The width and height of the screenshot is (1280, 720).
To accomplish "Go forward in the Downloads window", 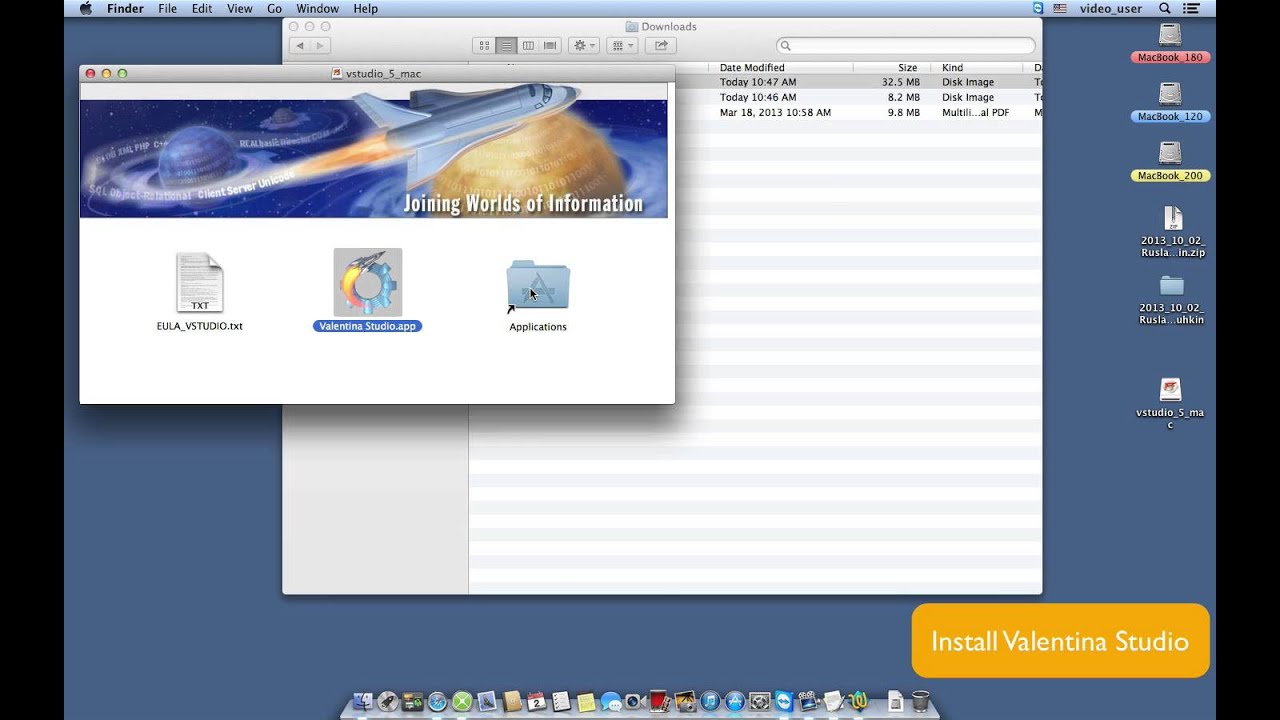I will pos(320,45).
